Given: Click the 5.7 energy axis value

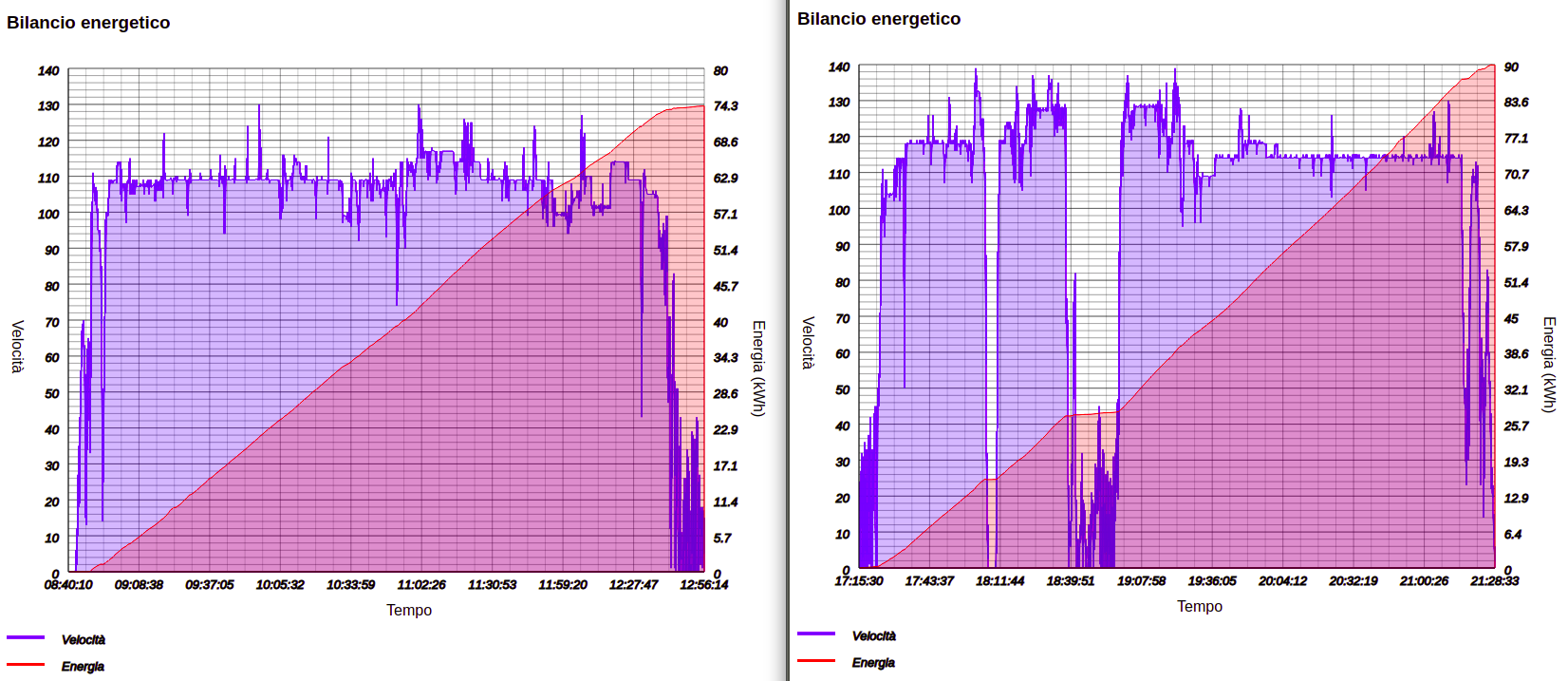Looking at the screenshot, I should [x=723, y=539].
